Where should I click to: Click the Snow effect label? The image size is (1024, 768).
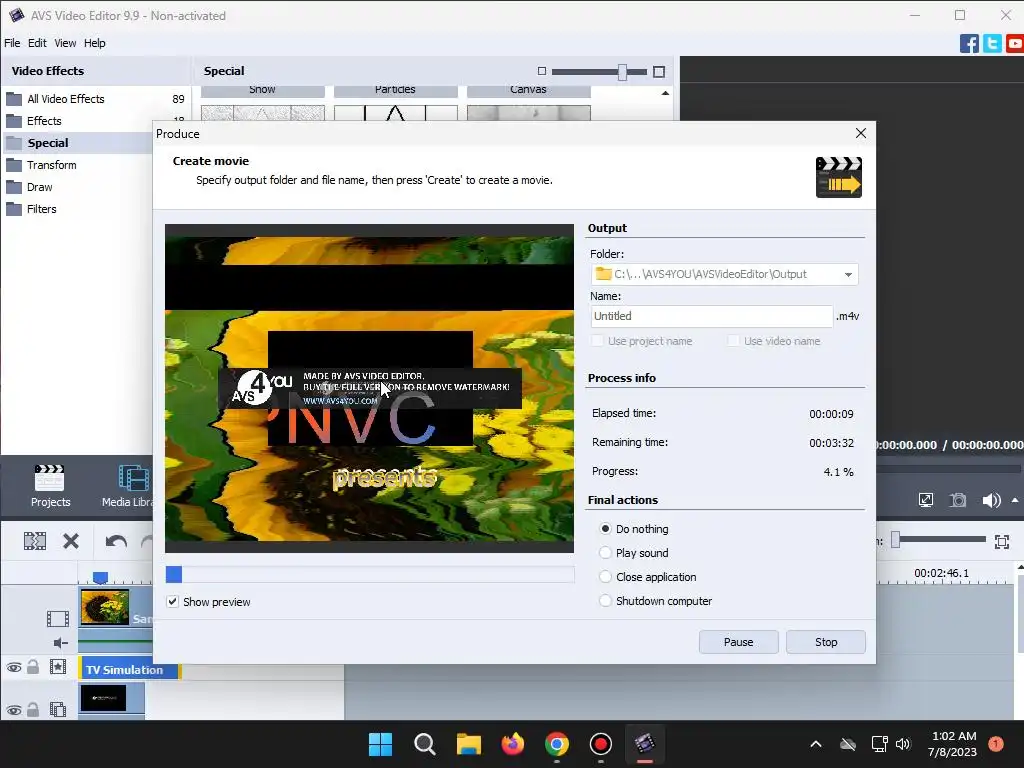coord(263,91)
